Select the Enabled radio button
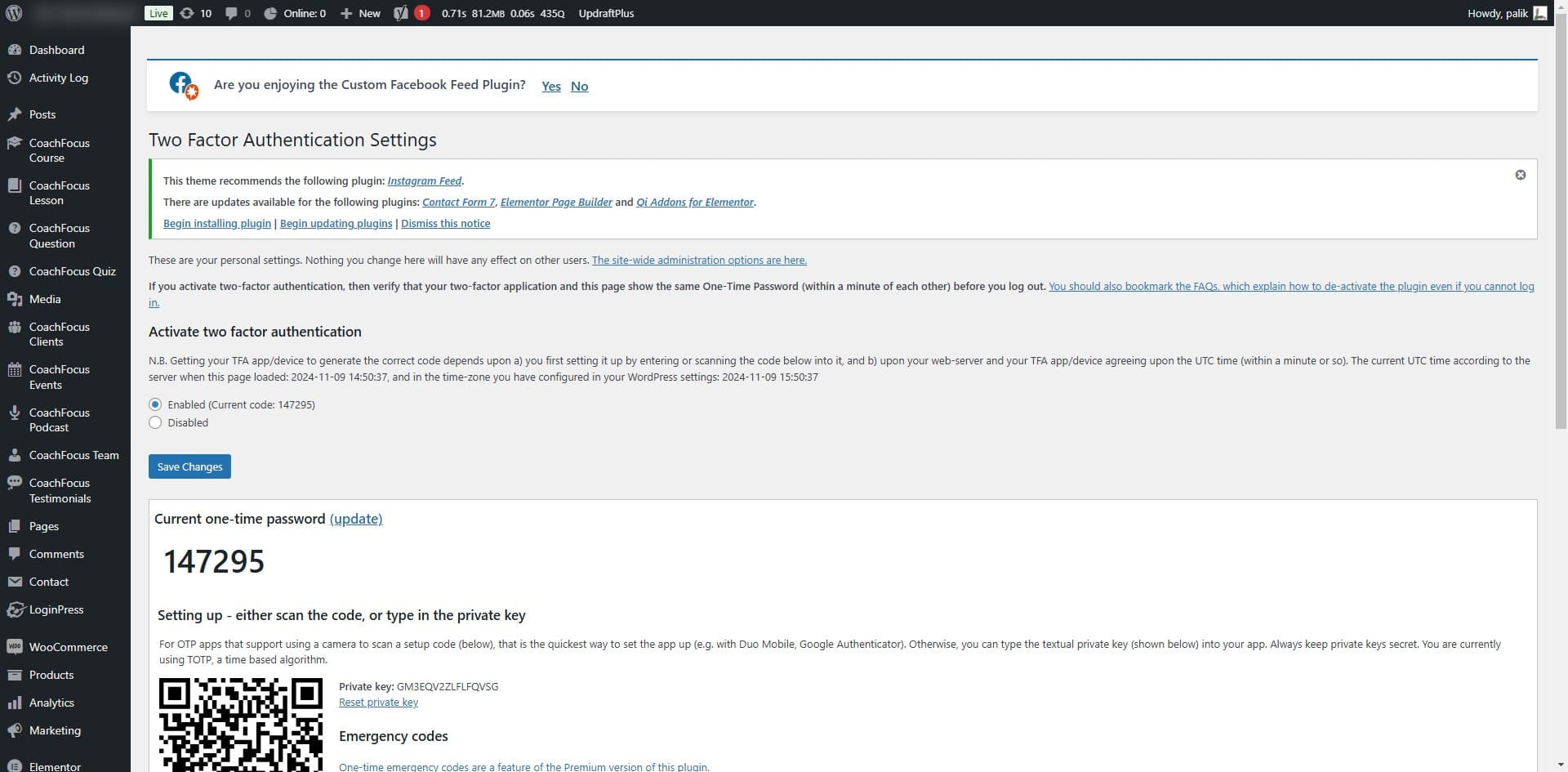1568x772 pixels. click(155, 404)
